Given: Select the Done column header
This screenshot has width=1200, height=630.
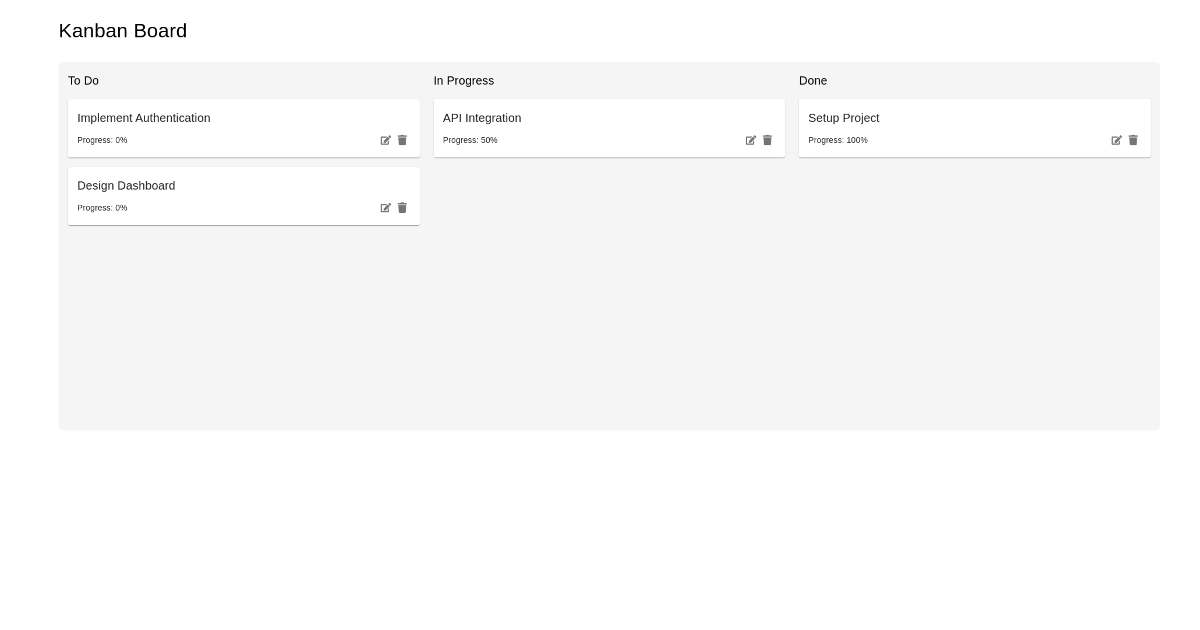Looking at the screenshot, I should click(x=813, y=81).
